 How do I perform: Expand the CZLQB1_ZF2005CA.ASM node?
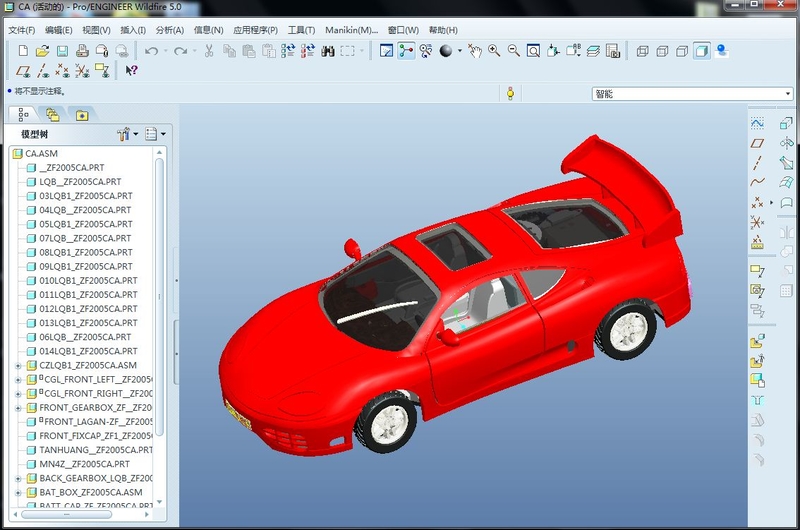click(x=18, y=366)
